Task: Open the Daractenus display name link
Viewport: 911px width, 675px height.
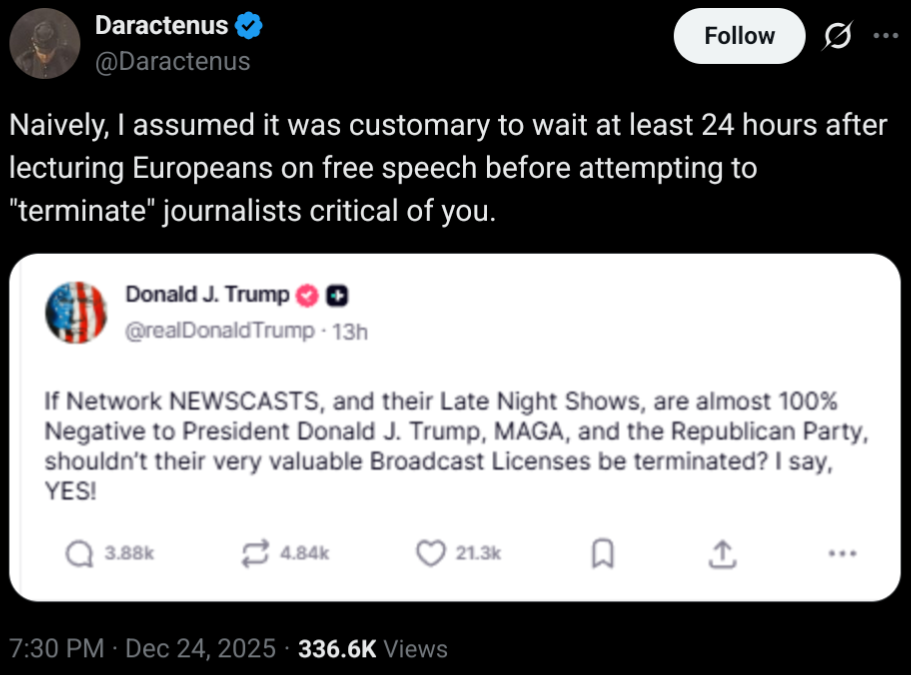Action: (161, 27)
